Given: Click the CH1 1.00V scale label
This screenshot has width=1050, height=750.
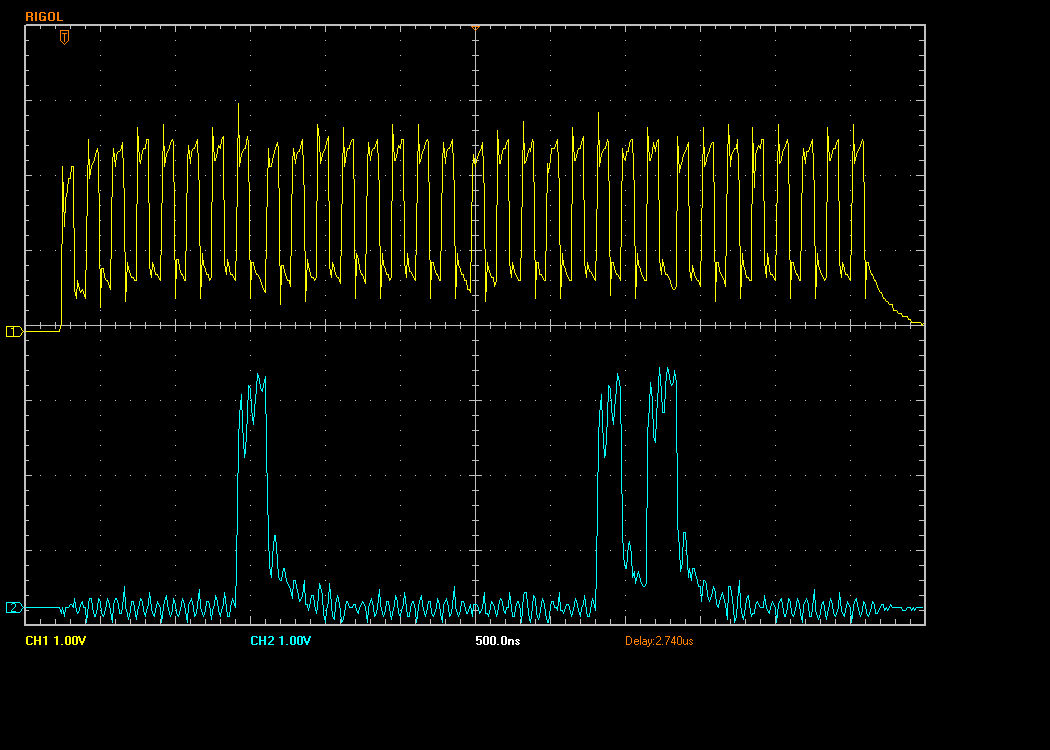Looking at the screenshot, I should point(56,641).
